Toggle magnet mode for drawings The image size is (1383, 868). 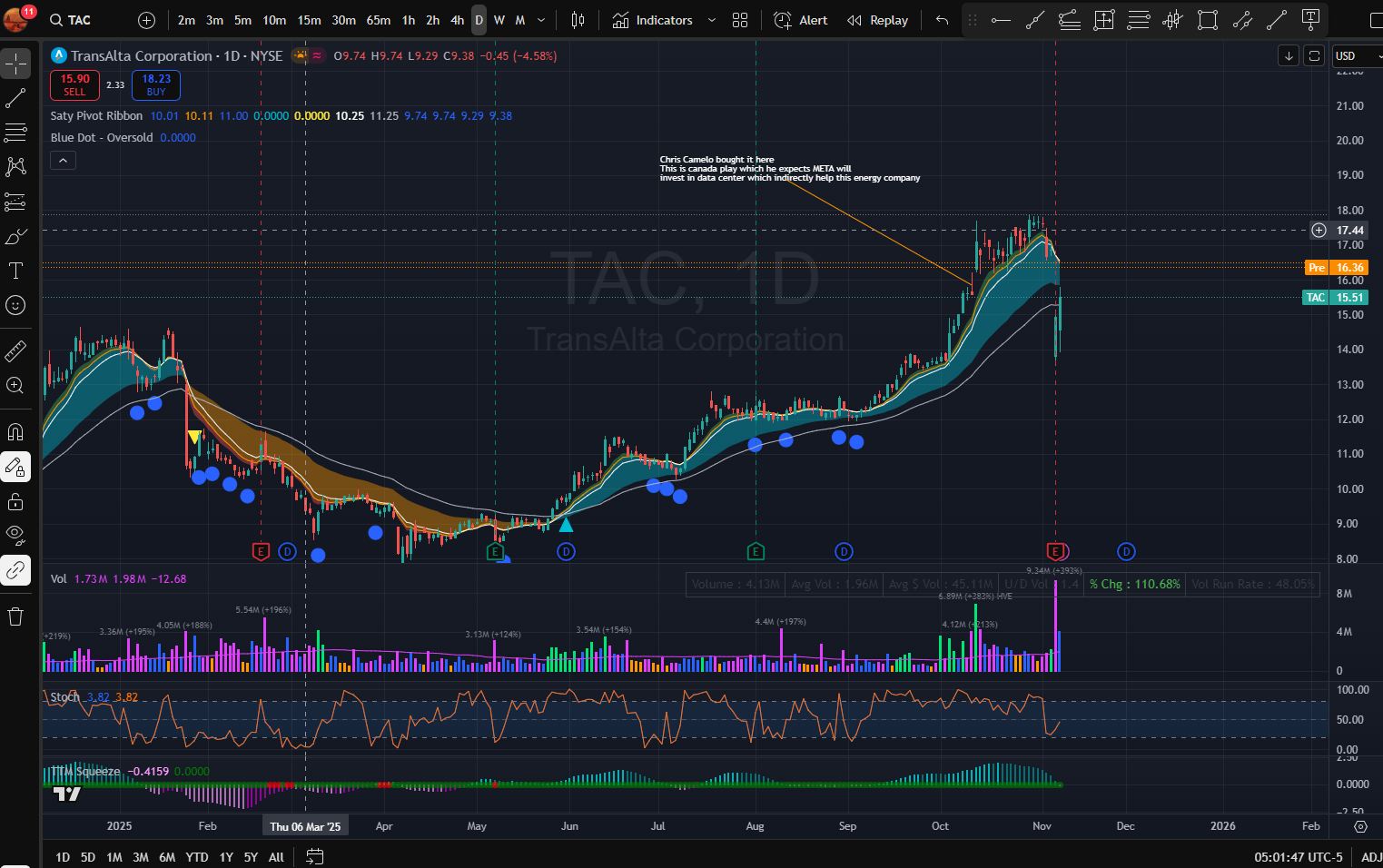(x=15, y=431)
